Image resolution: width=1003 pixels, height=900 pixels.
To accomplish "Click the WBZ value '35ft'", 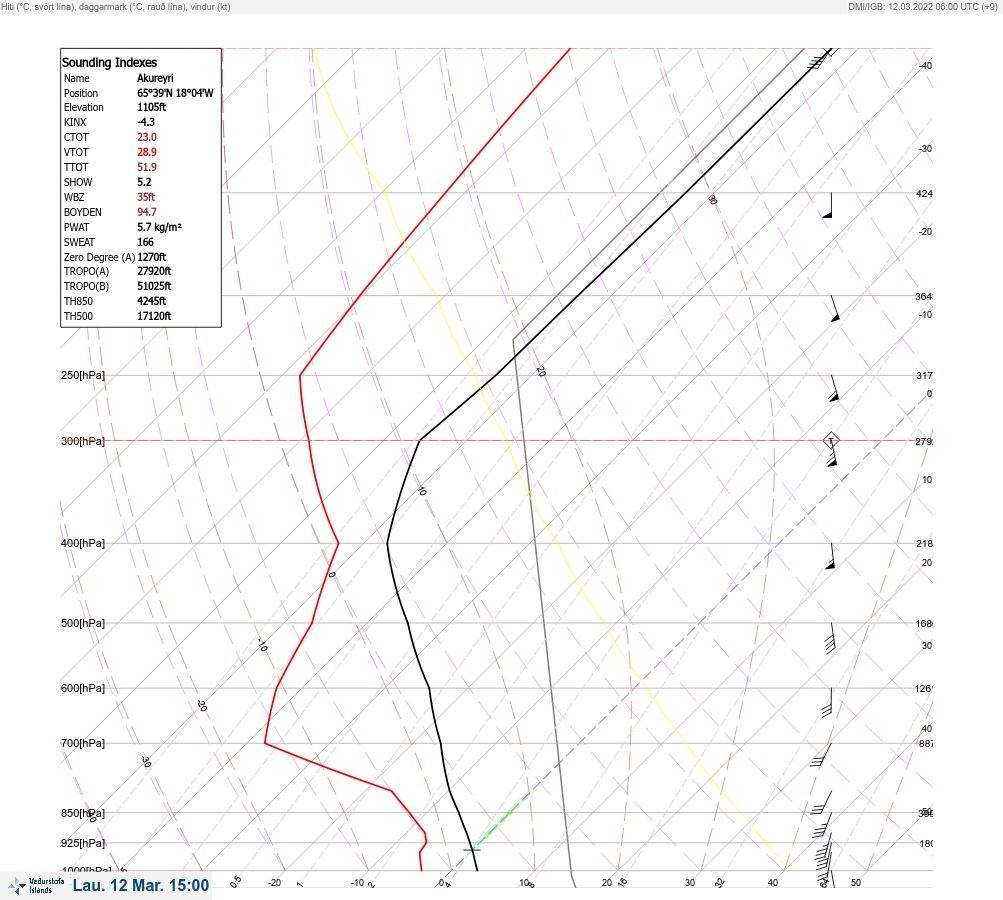I will pos(146,197).
